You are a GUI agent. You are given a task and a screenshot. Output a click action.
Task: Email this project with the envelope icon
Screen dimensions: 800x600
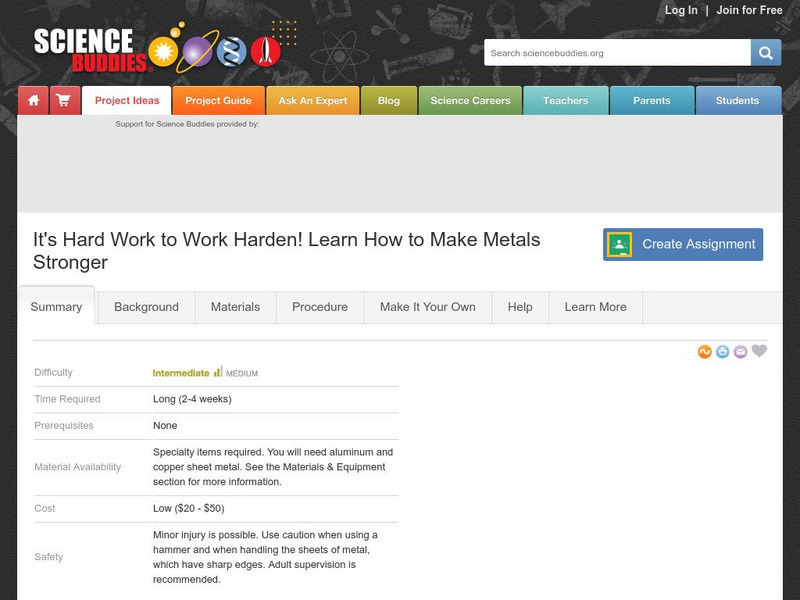tap(740, 351)
